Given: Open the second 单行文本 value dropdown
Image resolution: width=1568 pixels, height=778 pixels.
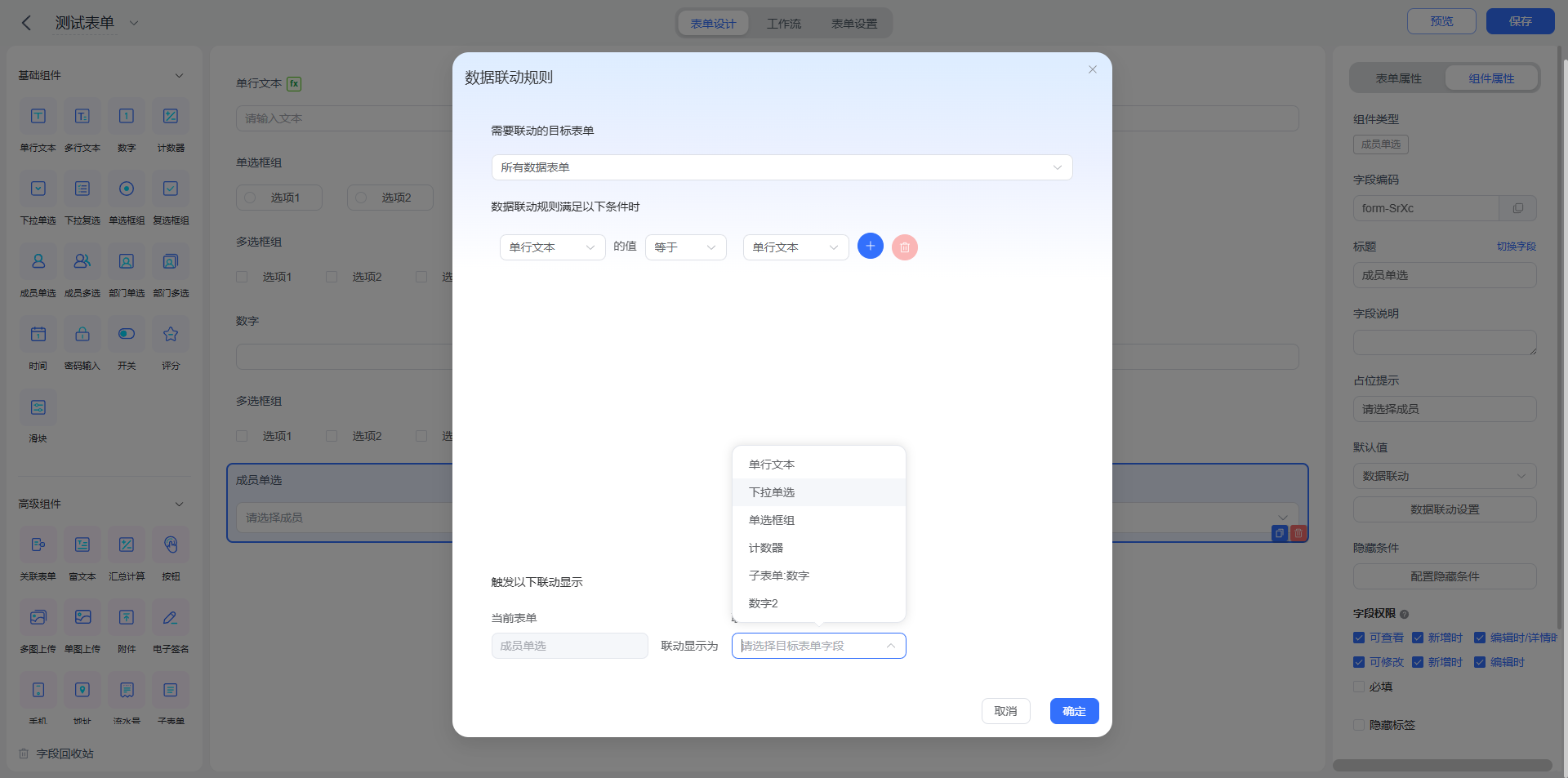Looking at the screenshot, I should pyautogui.click(x=795, y=247).
